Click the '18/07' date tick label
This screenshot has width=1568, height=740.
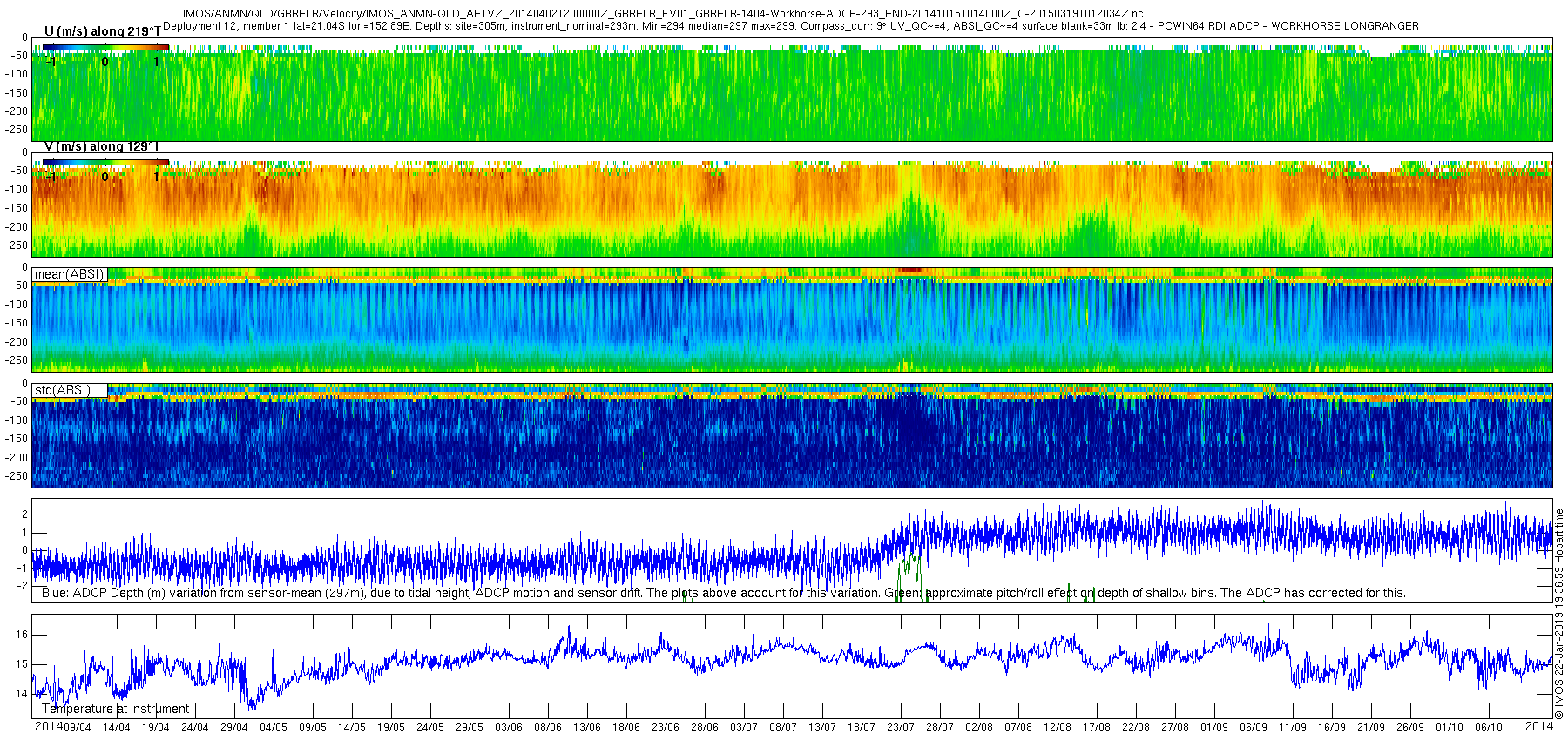(862, 728)
